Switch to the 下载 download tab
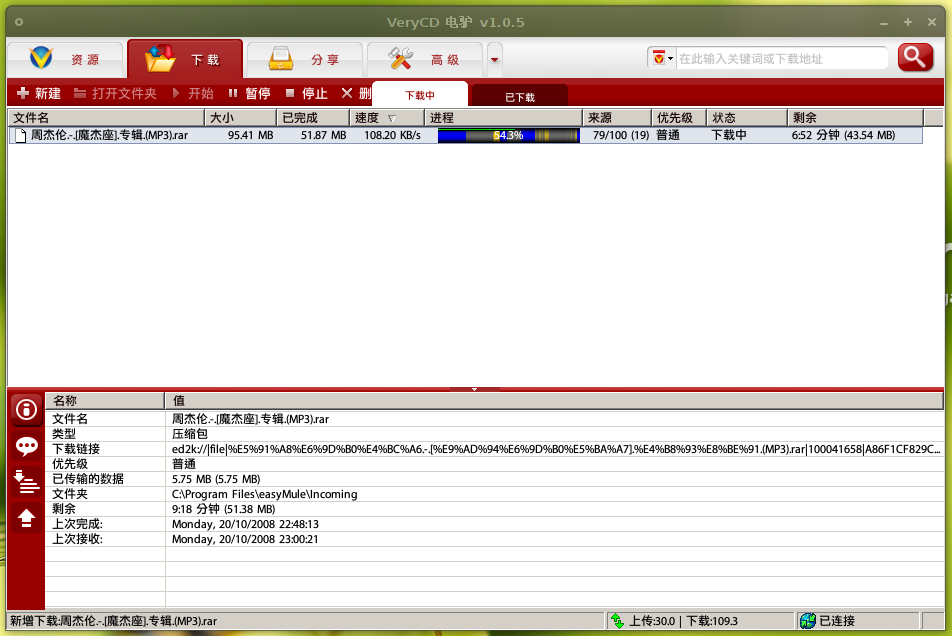Screen dimensions: 952x636 (185, 59)
